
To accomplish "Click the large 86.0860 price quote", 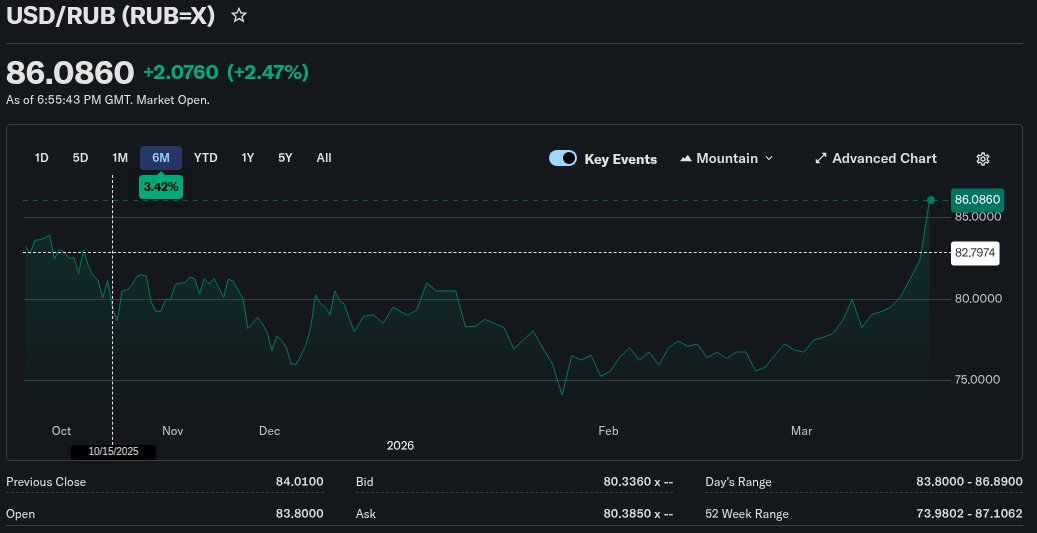I will (70, 73).
